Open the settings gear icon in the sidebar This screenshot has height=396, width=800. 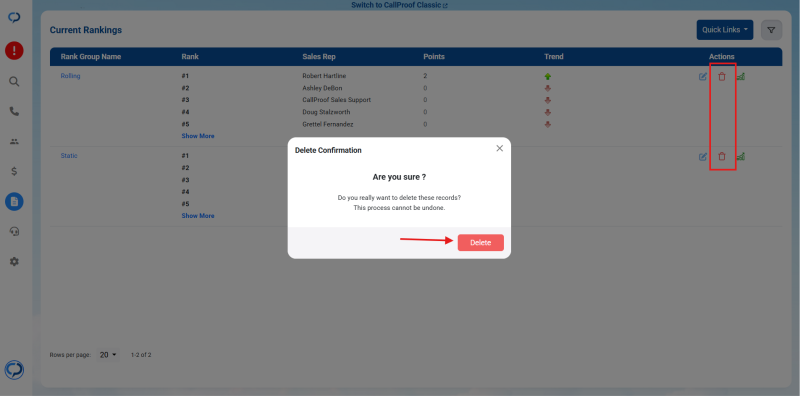(14, 261)
